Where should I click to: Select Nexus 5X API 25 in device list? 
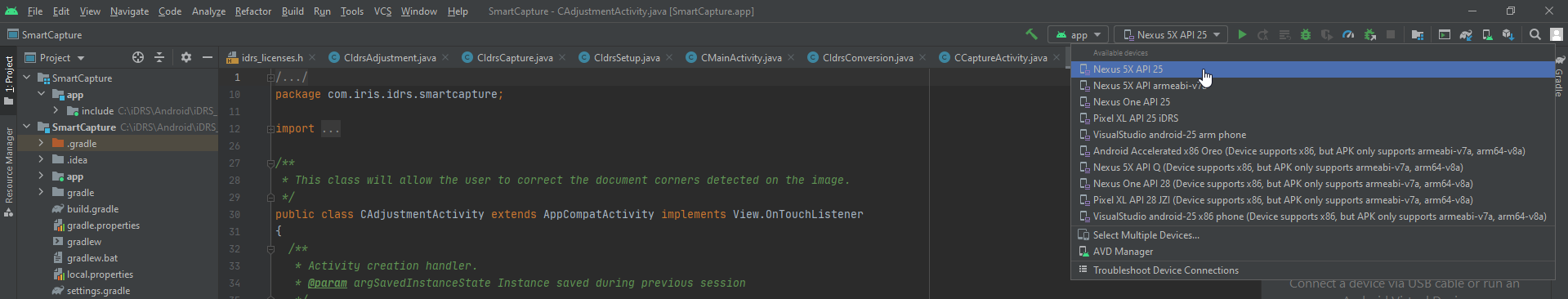pyautogui.click(x=1312, y=69)
